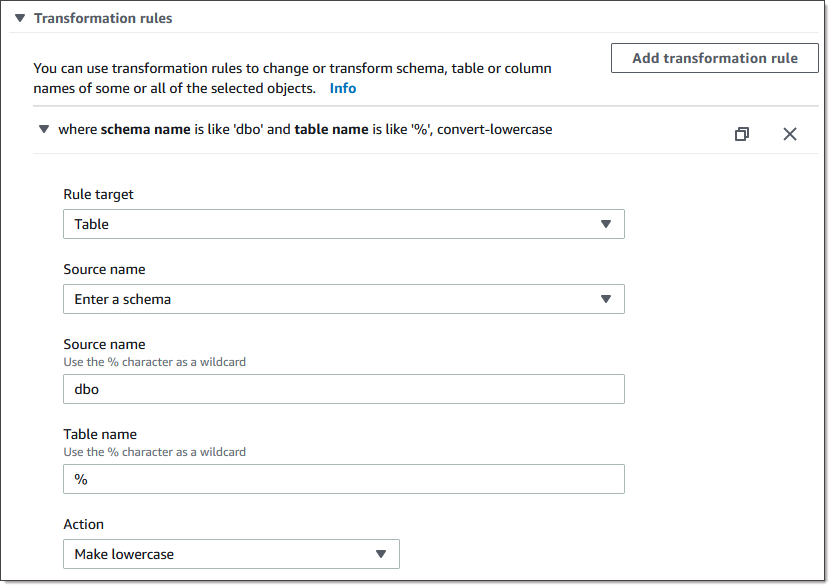Click the Action label
The width and height of the screenshot is (832, 588).
click(83, 524)
